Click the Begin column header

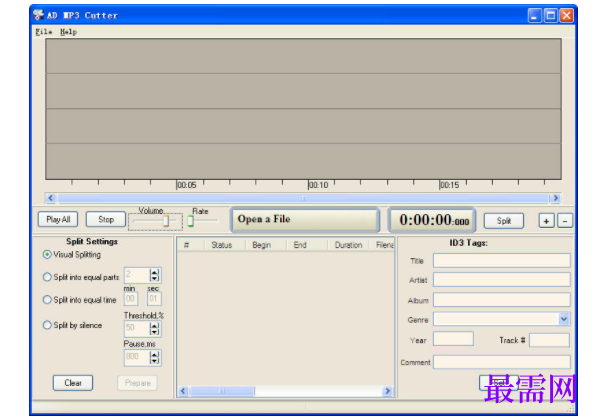click(266, 245)
